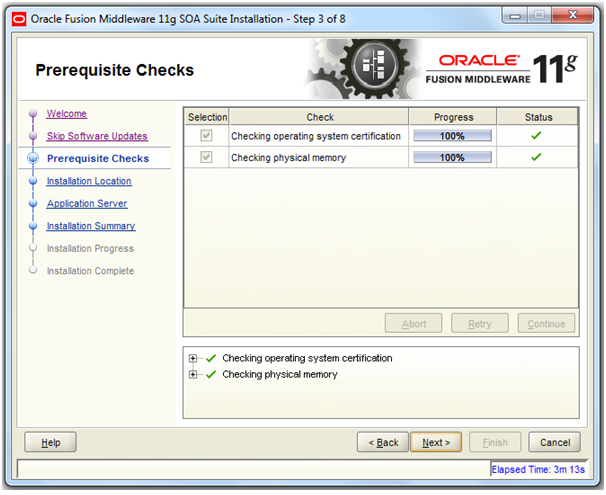Click the Skip Software Updates step bullet
The width and height of the screenshot is (606, 495).
33,136
